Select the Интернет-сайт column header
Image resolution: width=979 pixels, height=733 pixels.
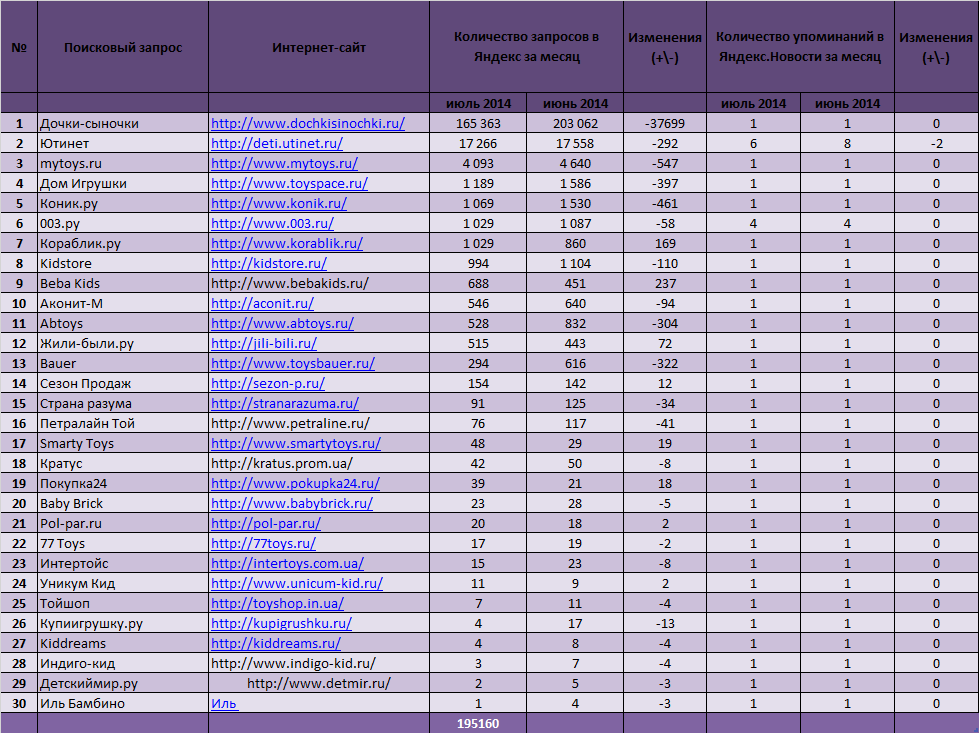319,48
